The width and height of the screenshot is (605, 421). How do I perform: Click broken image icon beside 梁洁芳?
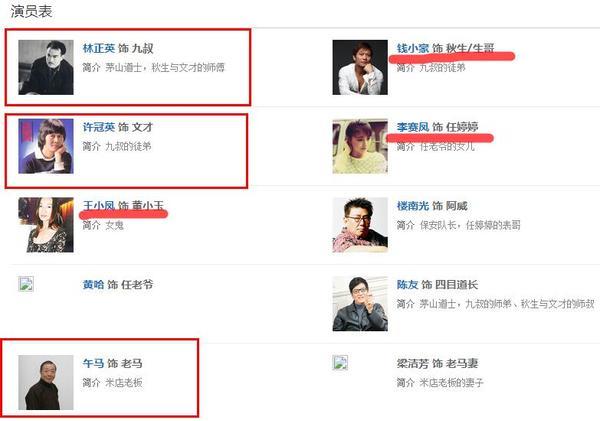coord(340,362)
